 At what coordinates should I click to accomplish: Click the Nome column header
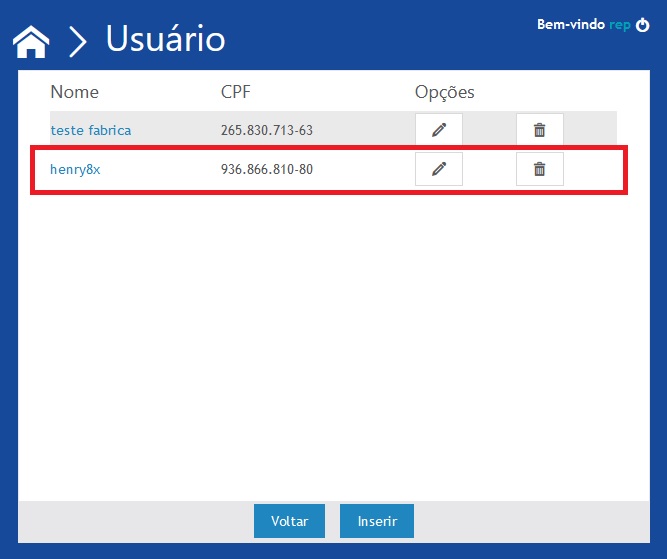[74, 92]
